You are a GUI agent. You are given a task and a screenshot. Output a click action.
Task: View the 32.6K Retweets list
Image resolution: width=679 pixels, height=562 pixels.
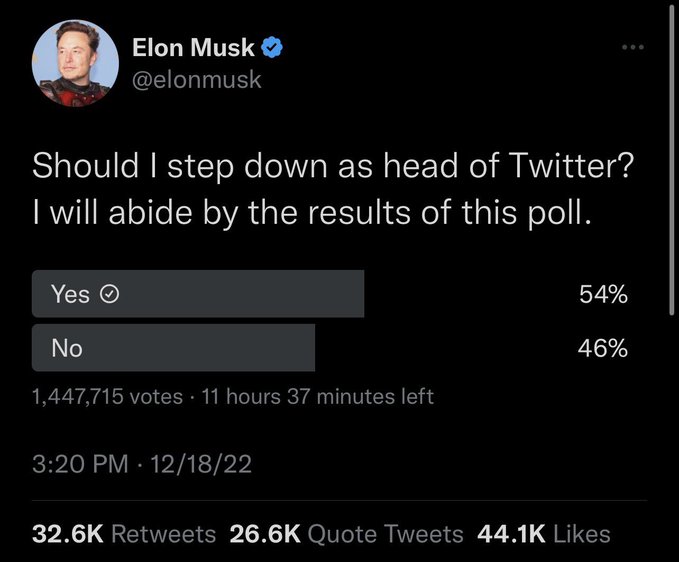pos(124,534)
